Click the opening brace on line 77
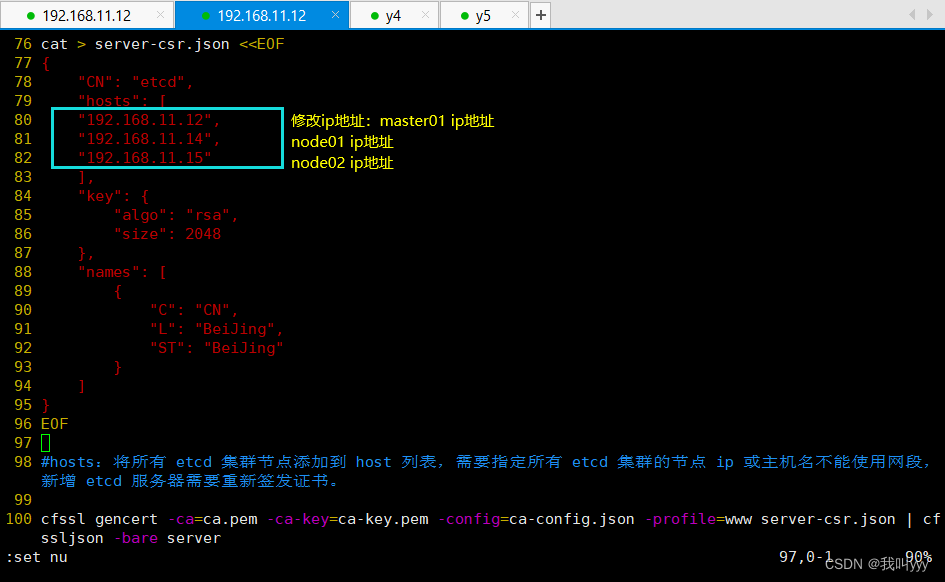 (x=46, y=63)
